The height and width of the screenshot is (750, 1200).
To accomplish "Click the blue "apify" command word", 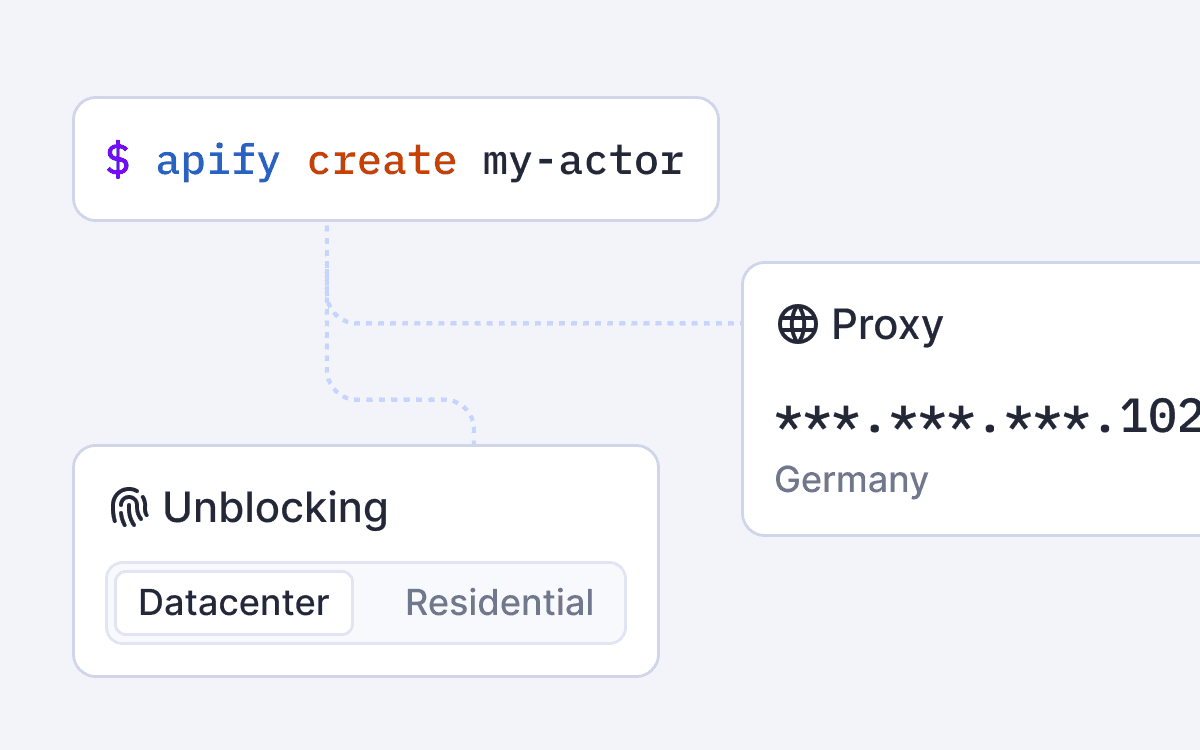I will pyautogui.click(x=218, y=160).
